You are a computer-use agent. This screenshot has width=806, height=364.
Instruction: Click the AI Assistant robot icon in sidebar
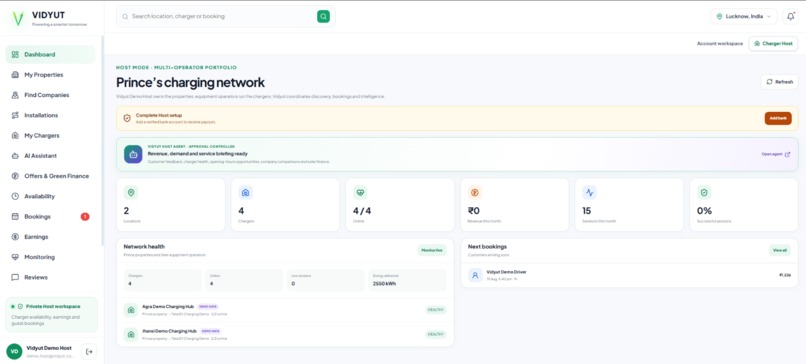(15, 156)
